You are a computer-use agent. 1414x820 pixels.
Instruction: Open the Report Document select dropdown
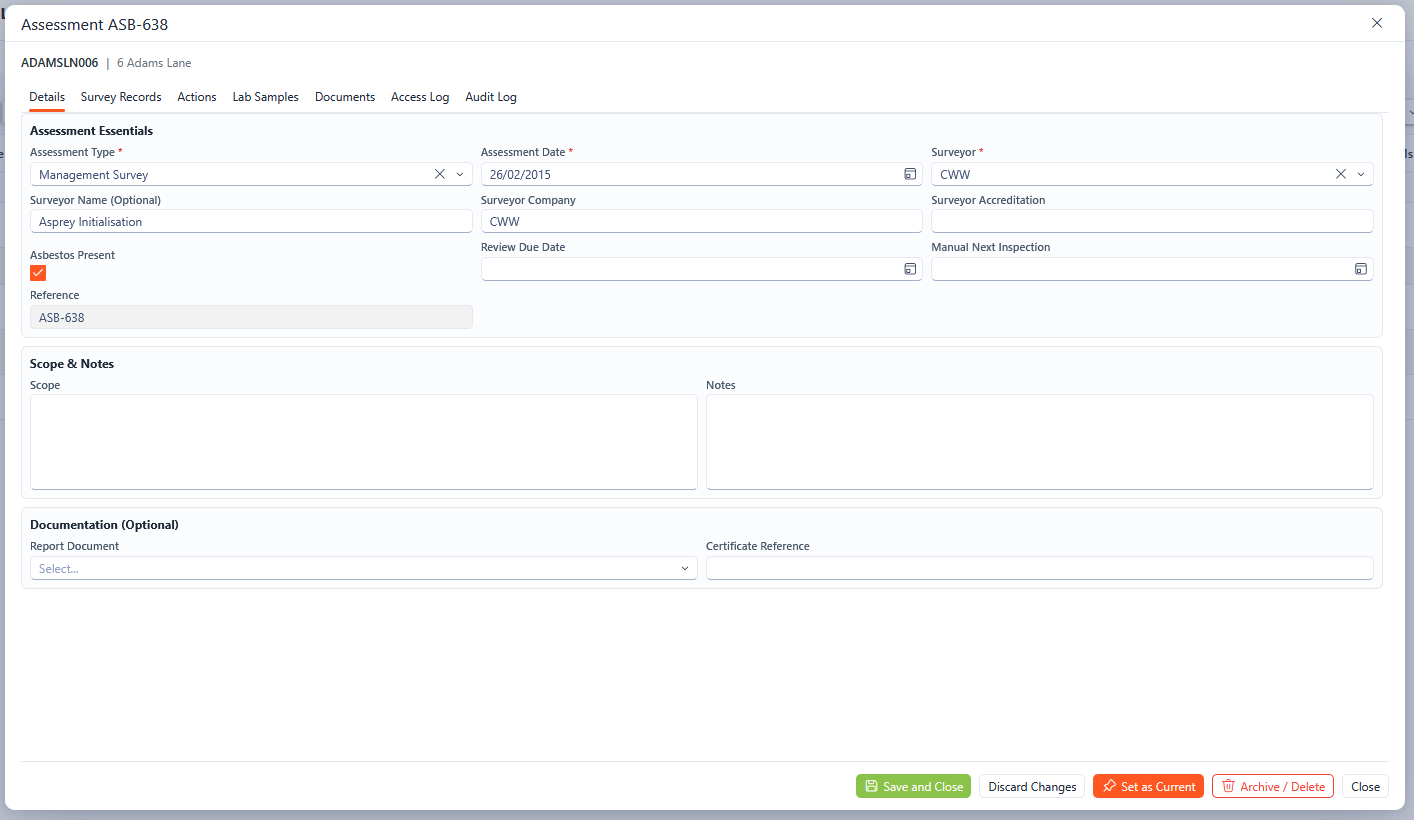pos(363,568)
